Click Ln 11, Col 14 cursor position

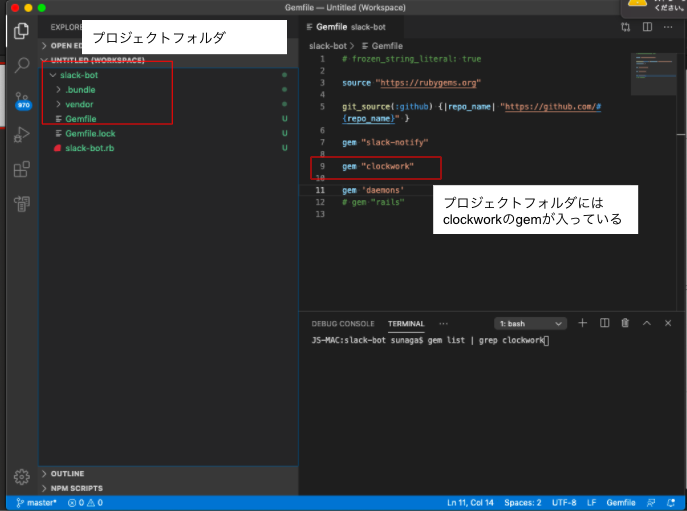click(x=470, y=503)
